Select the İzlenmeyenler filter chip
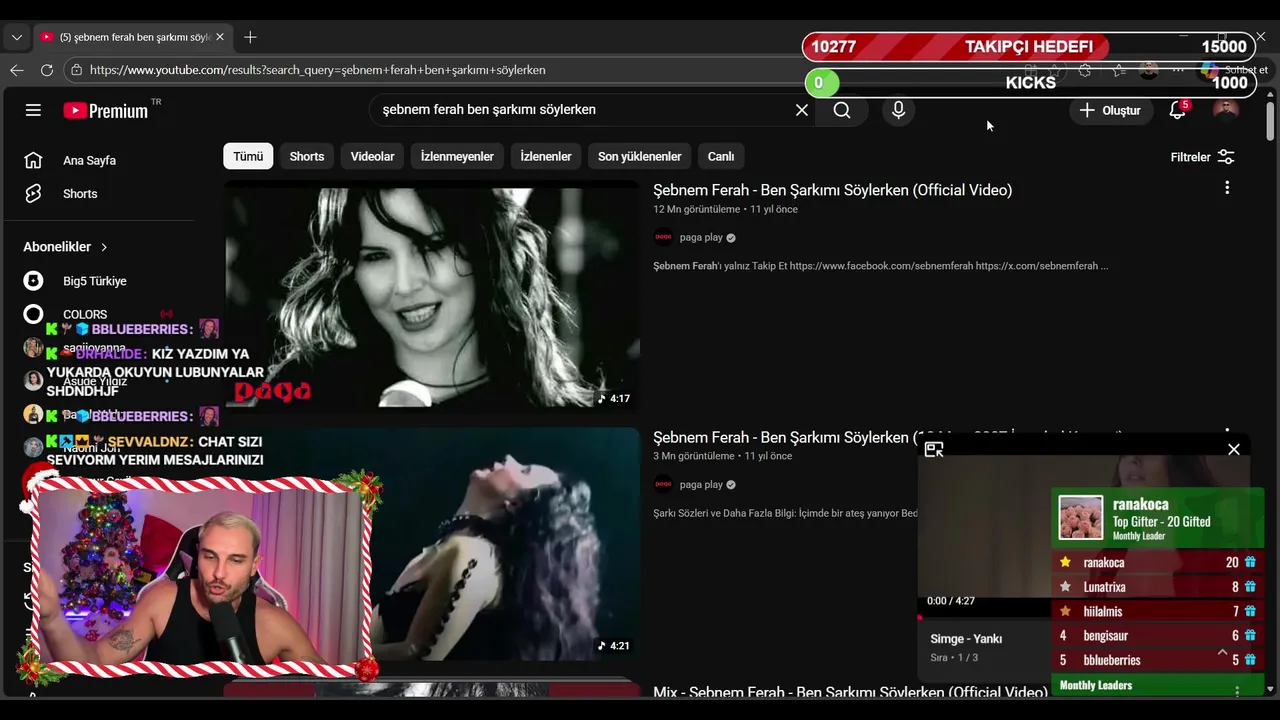This screenshot has height=720, width=1280. pos(457,156)
